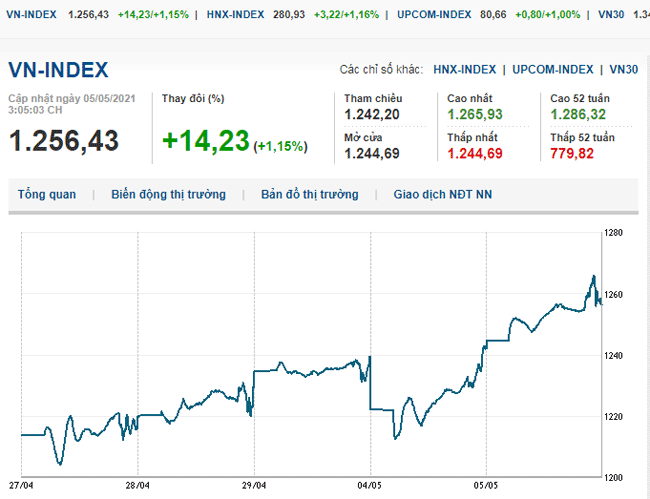Open HNX-INDEX link beside 'Các chỉ số khác'
Image resolution: width=650 pixels, height=499 pixels.
(464, 69)
